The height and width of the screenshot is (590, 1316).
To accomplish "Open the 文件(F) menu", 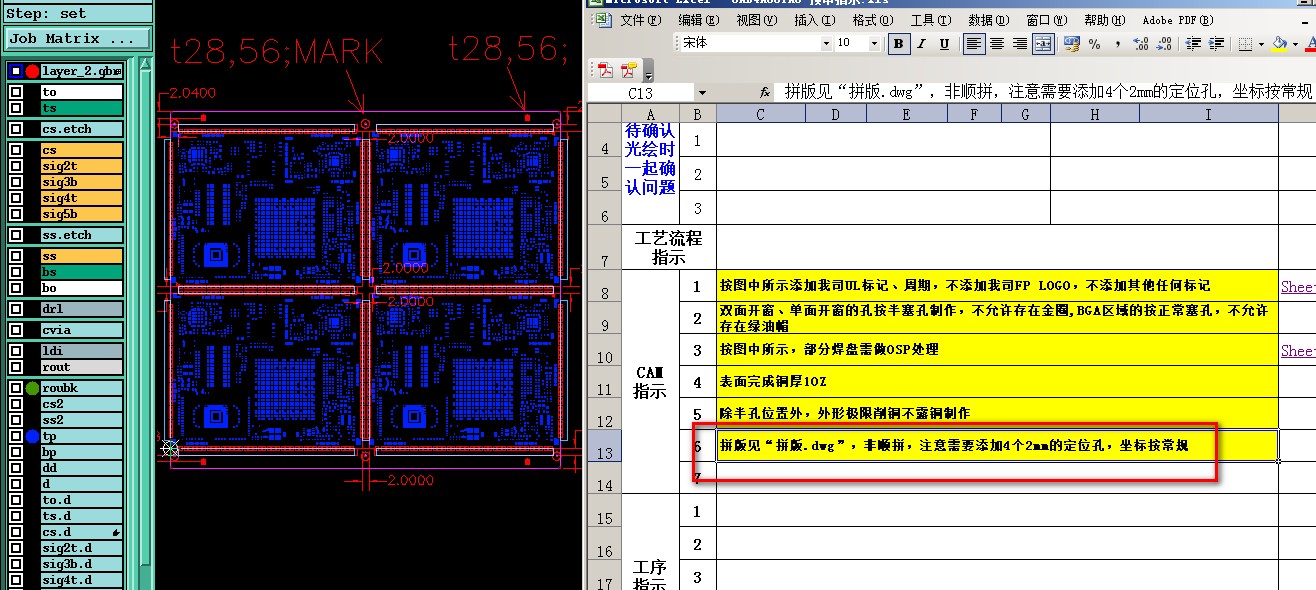I will [x=640, y=20].
